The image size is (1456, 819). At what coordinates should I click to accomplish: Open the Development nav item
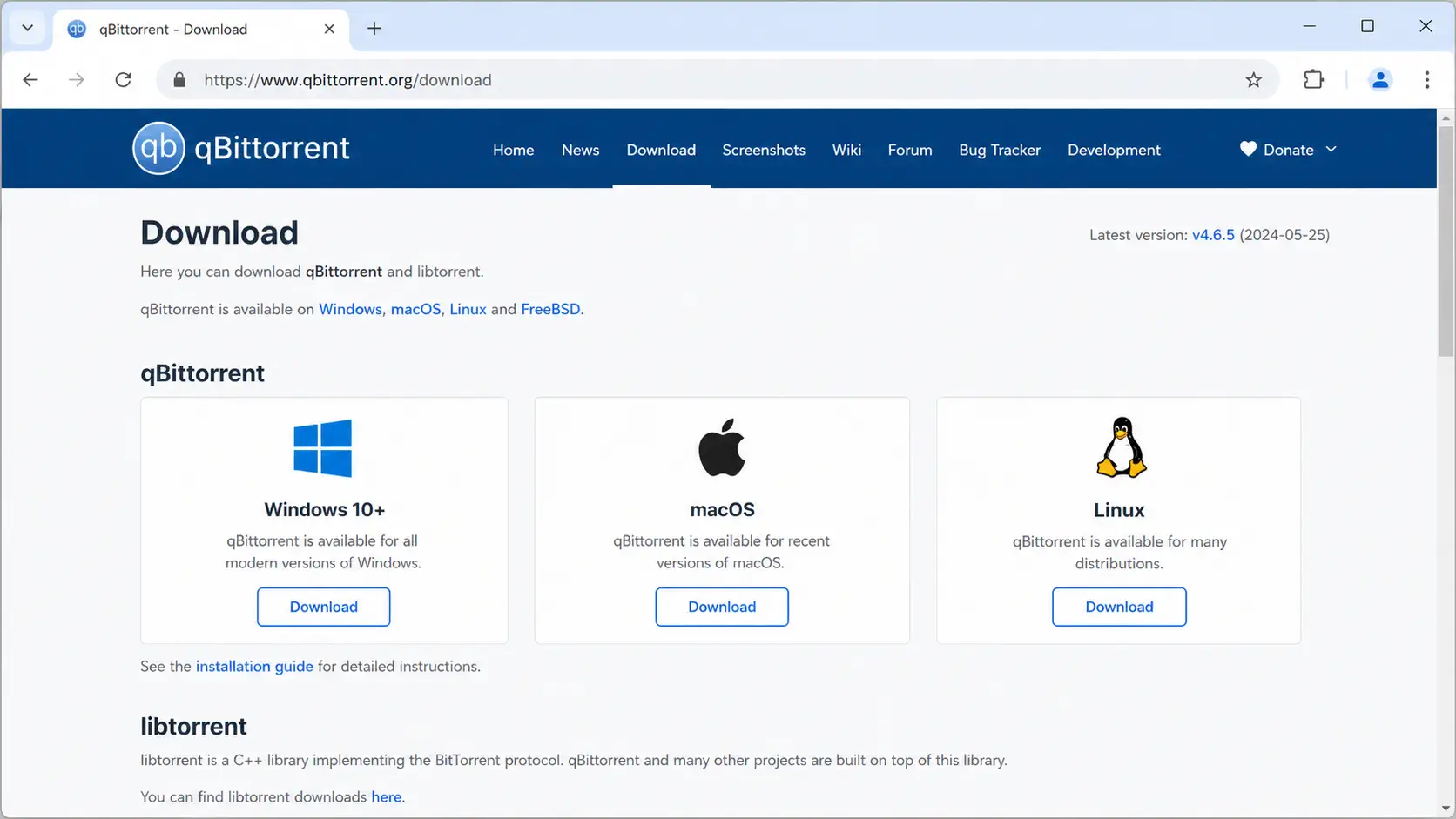pos(1114,150)
